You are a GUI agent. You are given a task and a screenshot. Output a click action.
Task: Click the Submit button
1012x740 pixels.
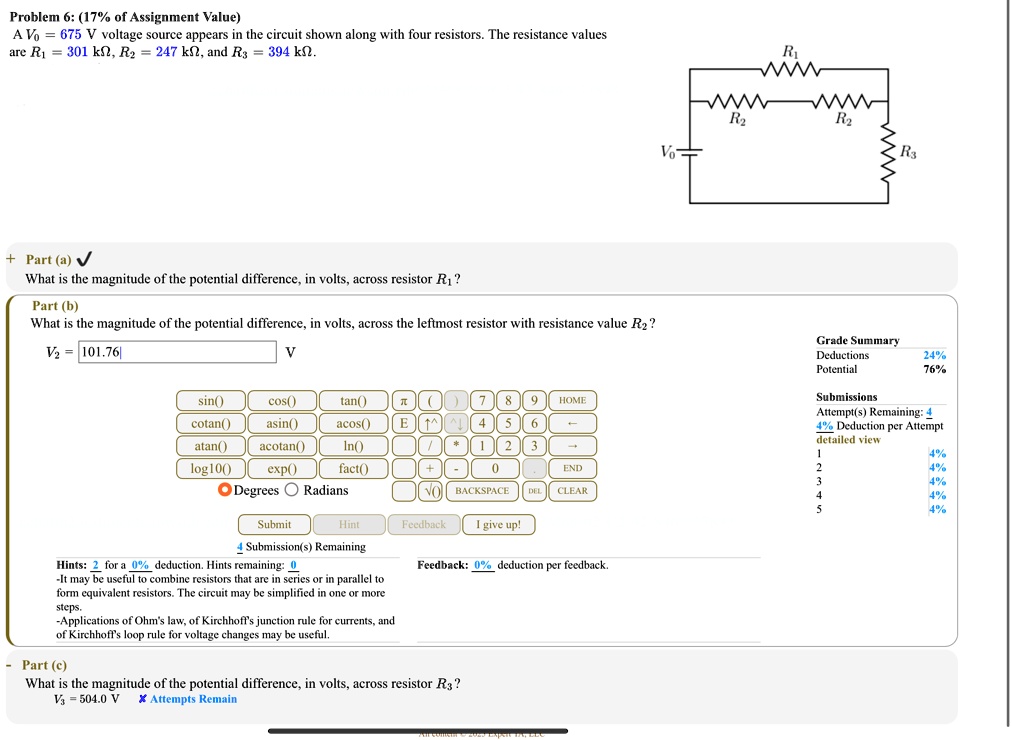tap(274, 525)
